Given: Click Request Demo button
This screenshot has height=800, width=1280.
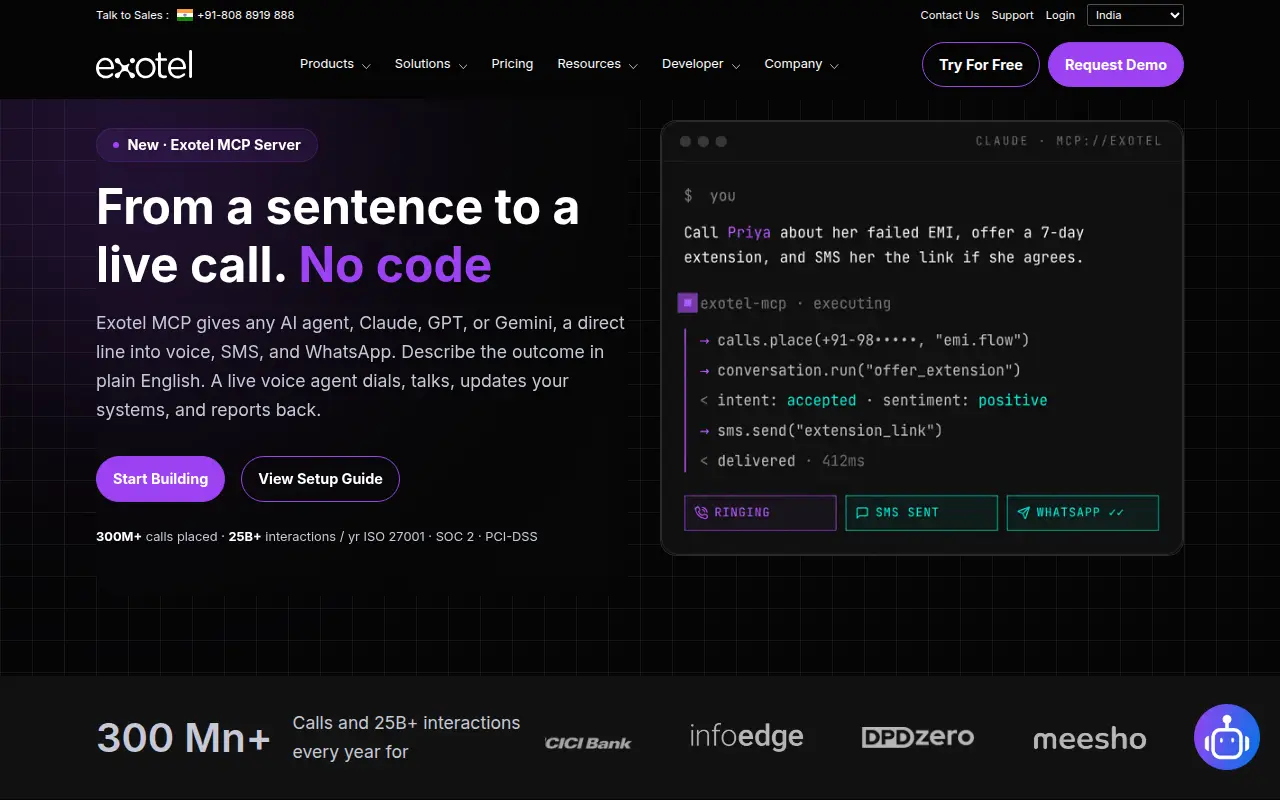Looking at the screenshot, I should pos(1116,65).
